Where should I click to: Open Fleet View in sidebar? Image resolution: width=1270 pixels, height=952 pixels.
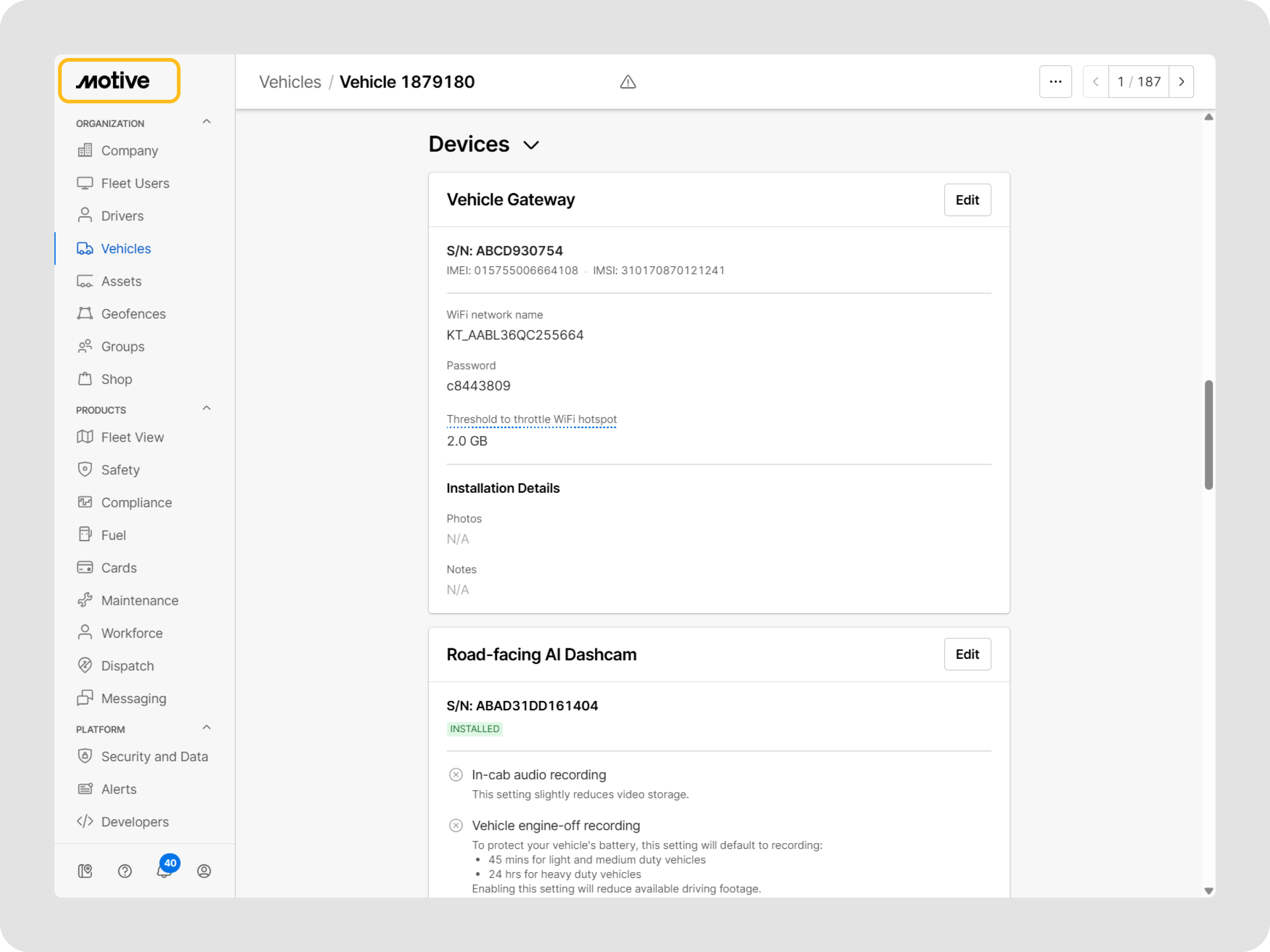click(132, 437)
